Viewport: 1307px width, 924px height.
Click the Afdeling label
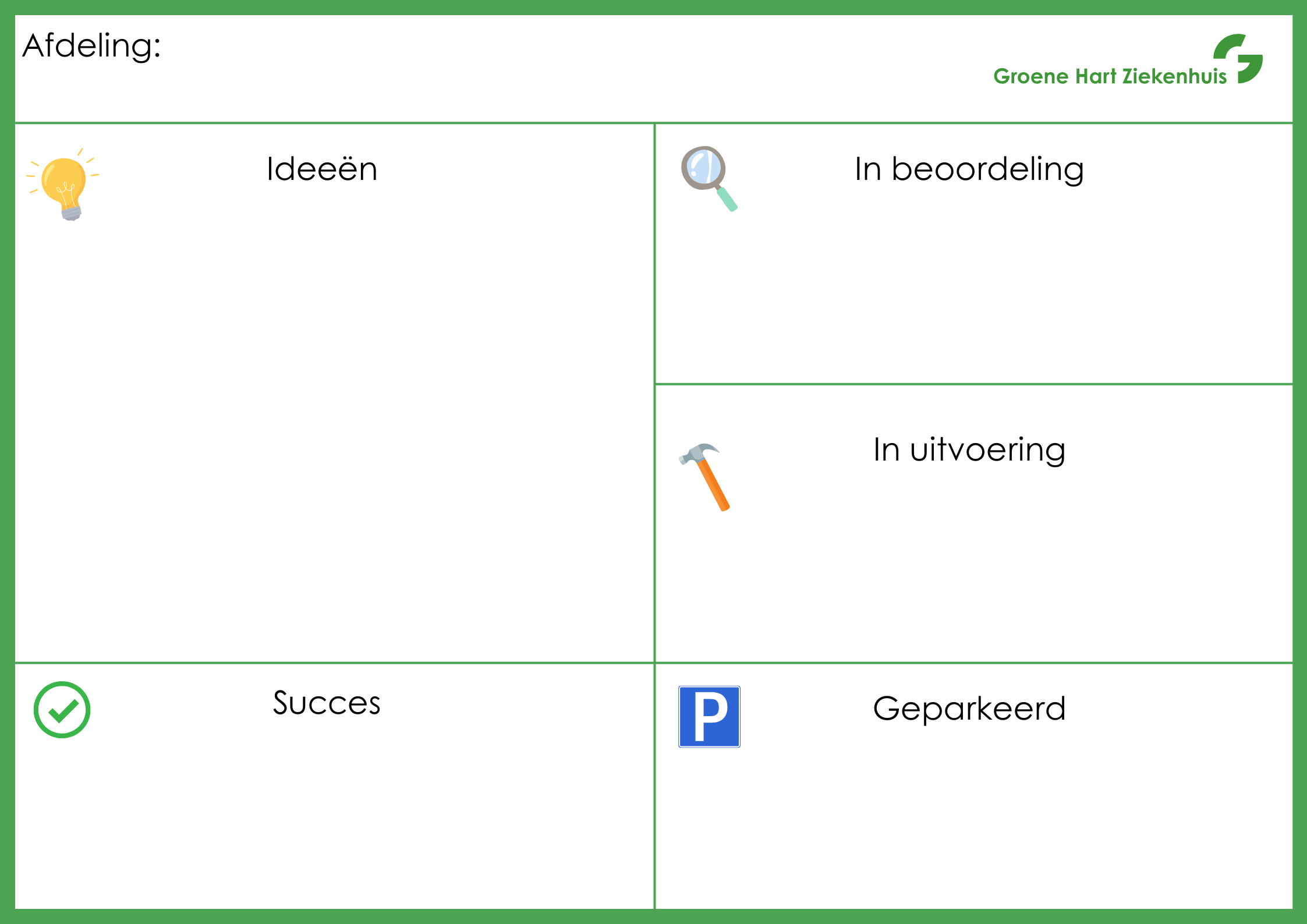pos(91,45)
